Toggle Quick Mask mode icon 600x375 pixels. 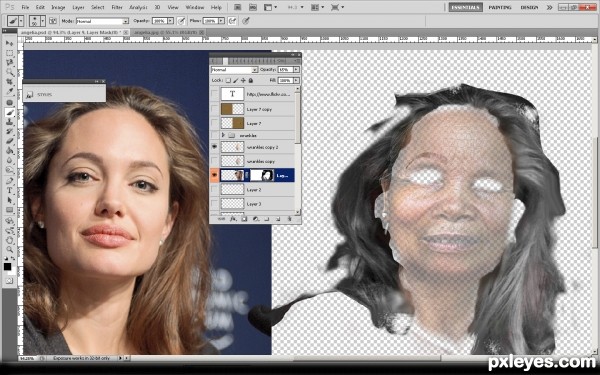[9, 281]
